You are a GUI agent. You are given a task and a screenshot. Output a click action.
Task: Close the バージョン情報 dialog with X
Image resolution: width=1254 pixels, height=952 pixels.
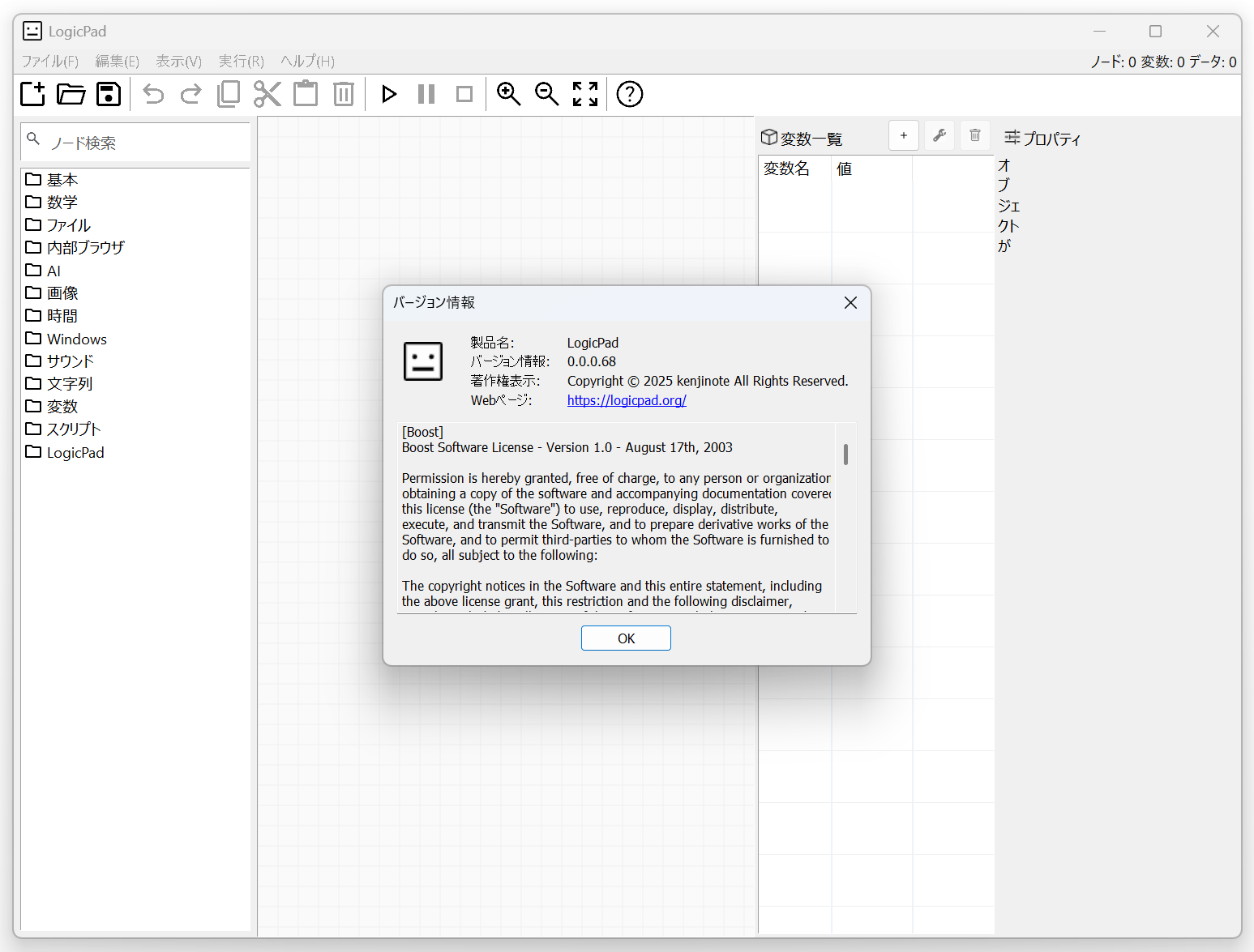point(850,302)
